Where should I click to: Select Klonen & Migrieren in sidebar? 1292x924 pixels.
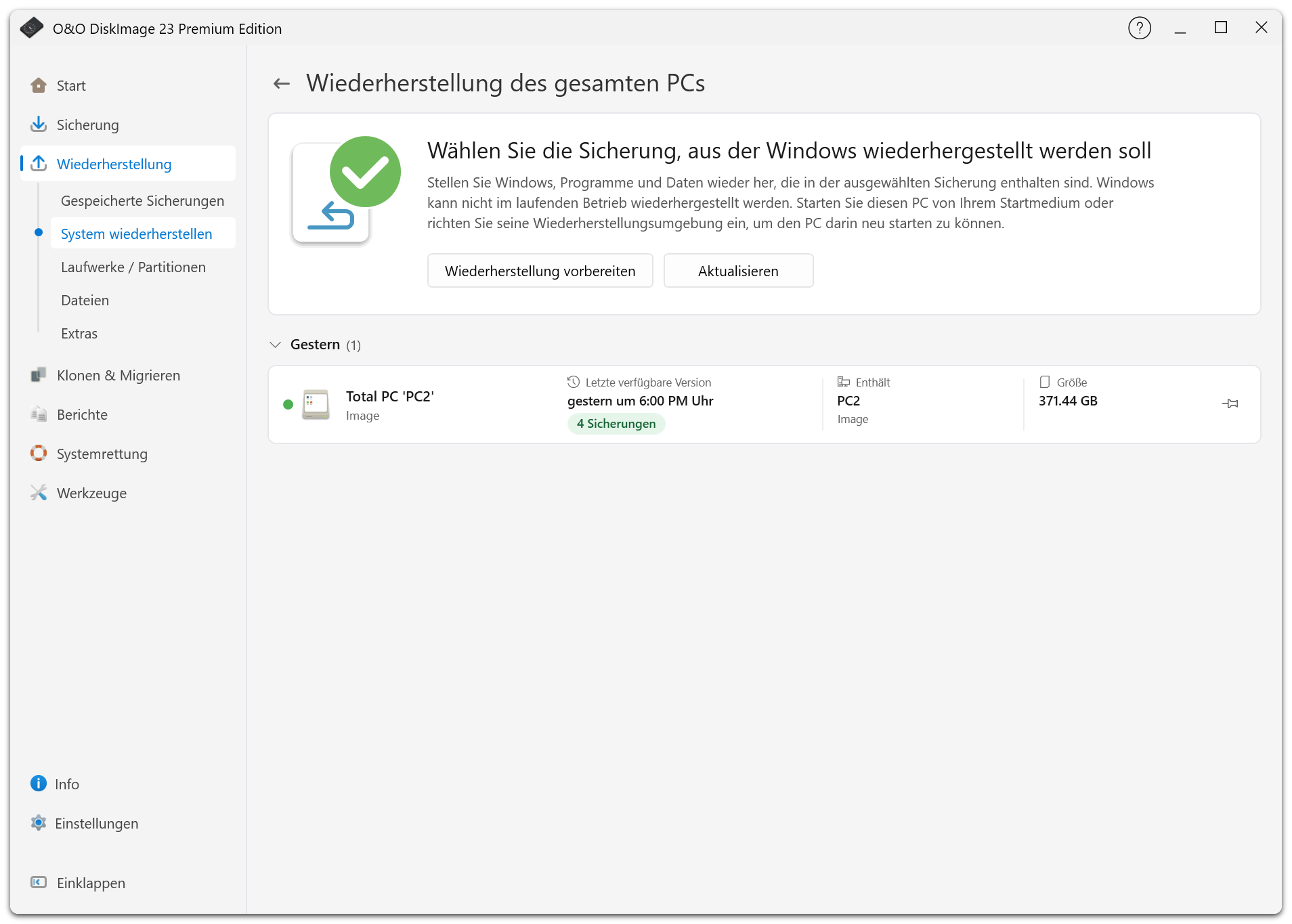click(x=128, y=375)
